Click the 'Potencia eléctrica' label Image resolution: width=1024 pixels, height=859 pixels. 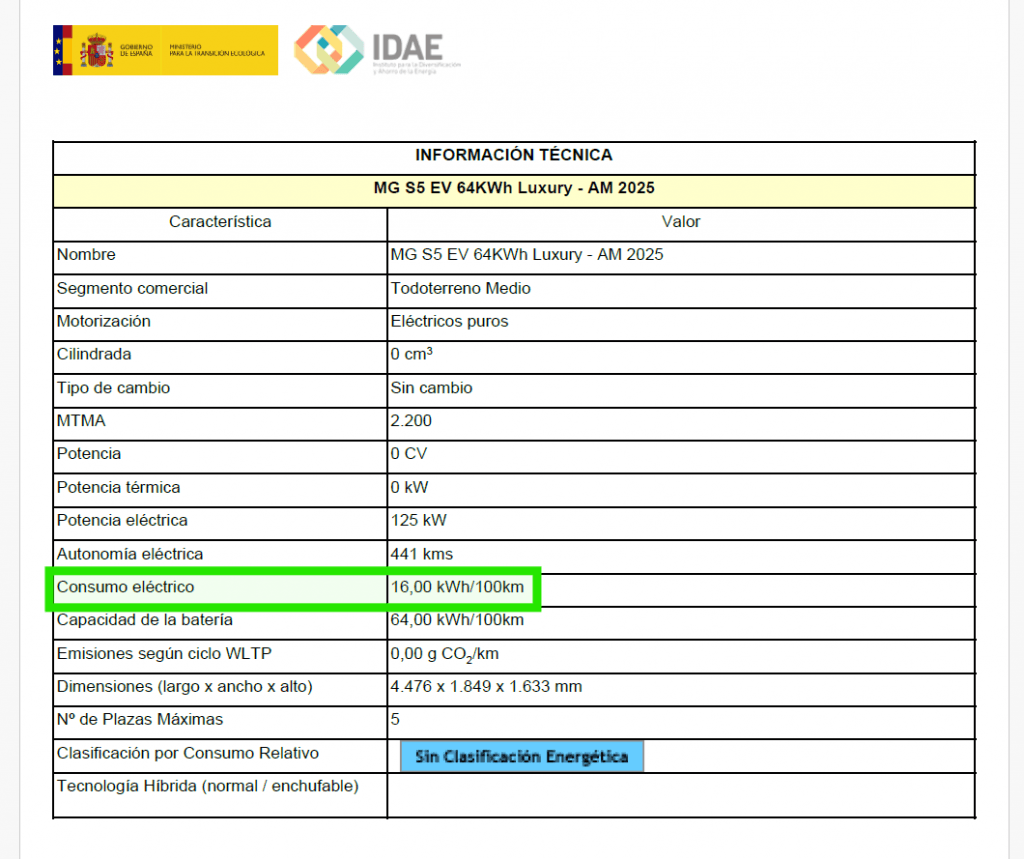point(122,521)
